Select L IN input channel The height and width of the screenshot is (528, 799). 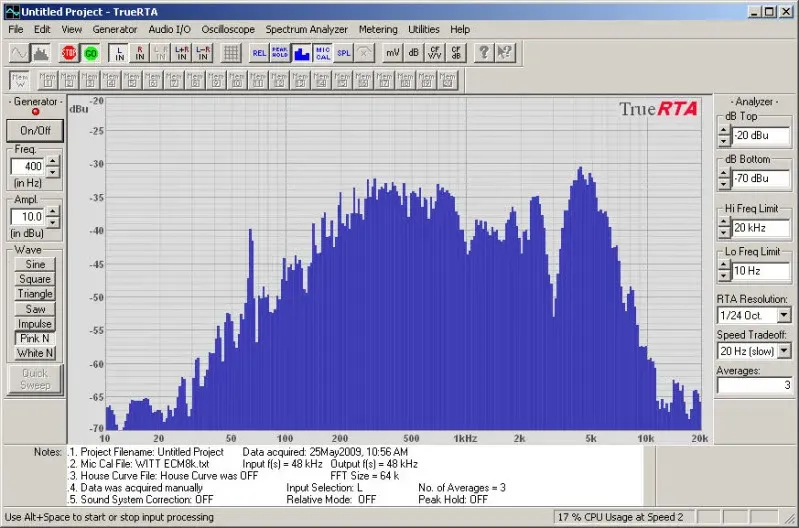(119, 53)
